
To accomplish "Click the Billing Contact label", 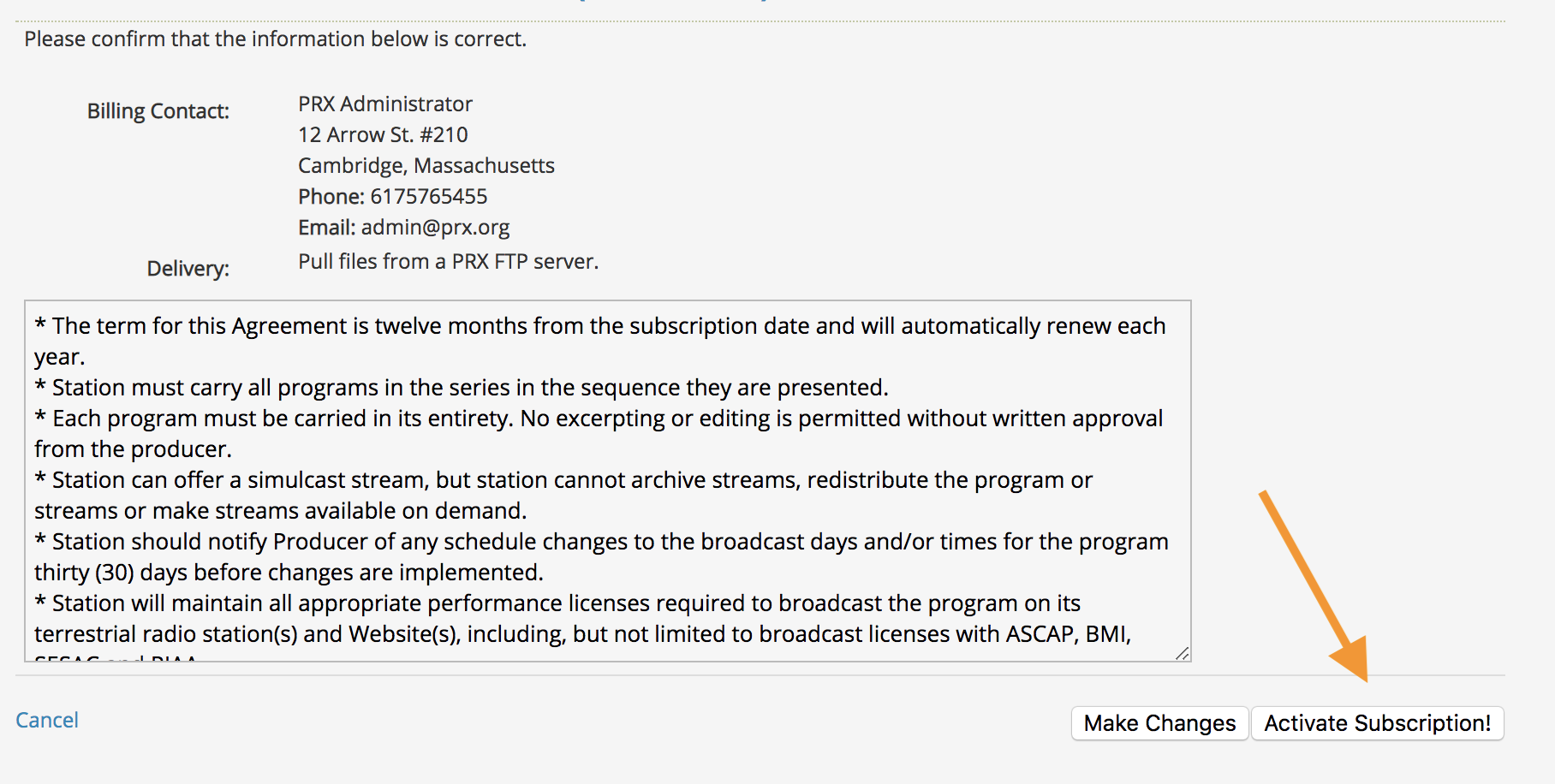I will tap(158, 111).
